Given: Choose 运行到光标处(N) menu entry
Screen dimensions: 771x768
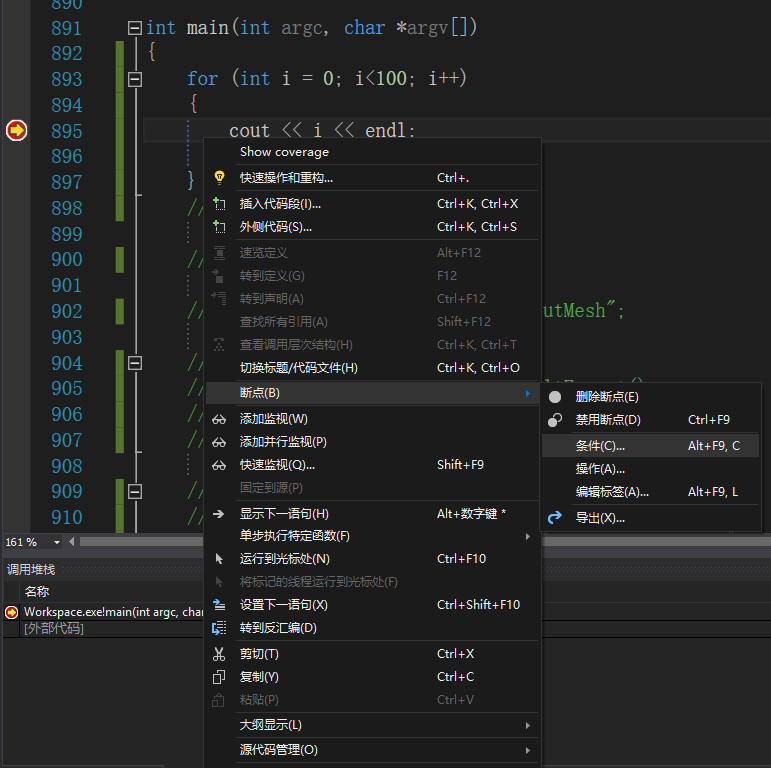Looking at the screenshot, I should pyautogui.click(x=372, y=559).
